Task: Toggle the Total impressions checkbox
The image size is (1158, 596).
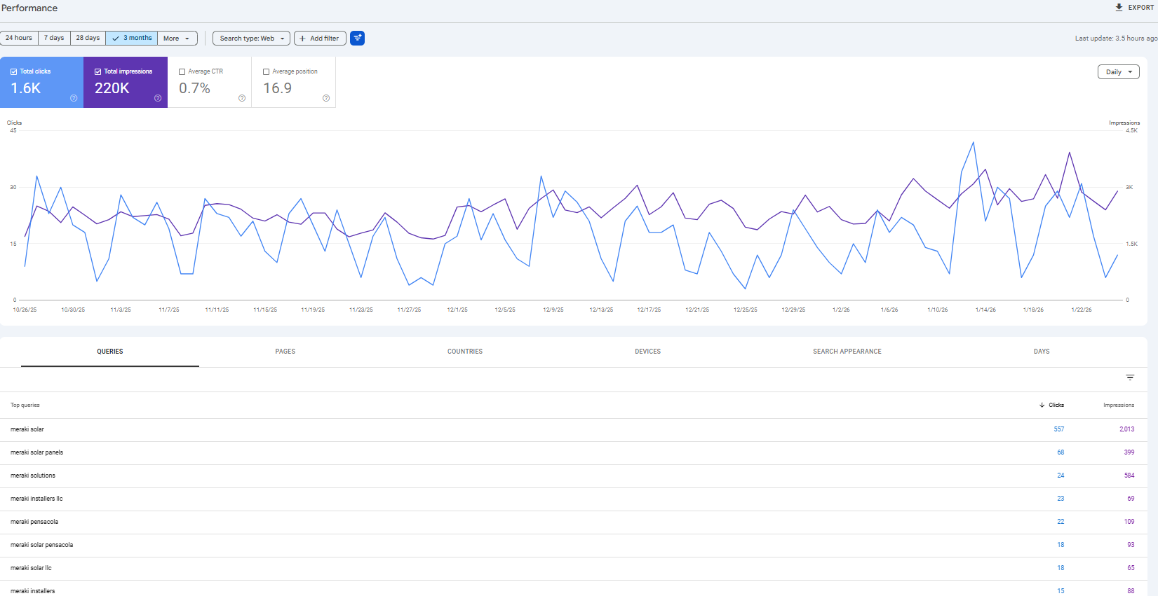Action: click(x=98, y=72)
